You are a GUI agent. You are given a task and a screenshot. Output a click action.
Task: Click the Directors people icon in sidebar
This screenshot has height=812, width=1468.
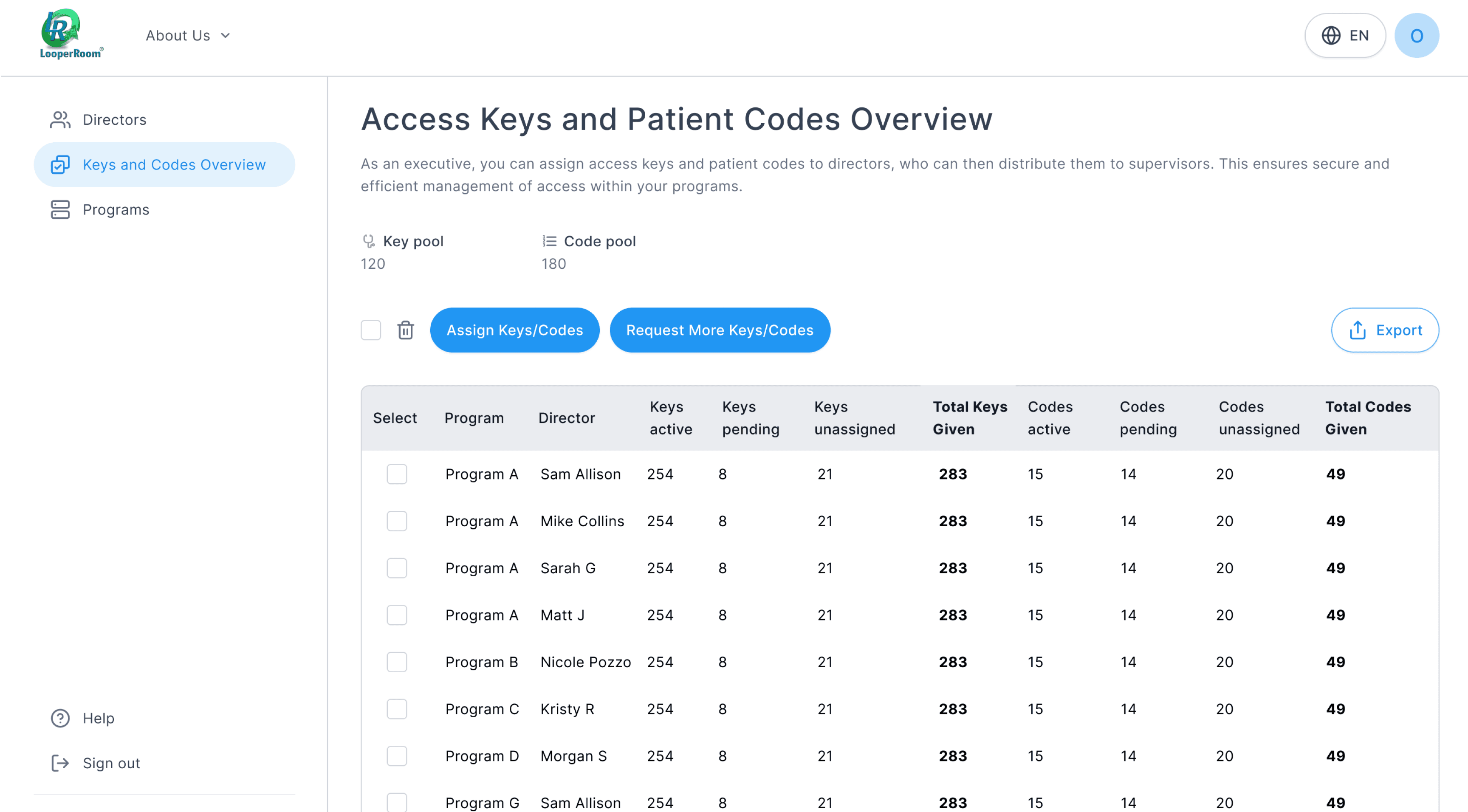click(60, 120)
